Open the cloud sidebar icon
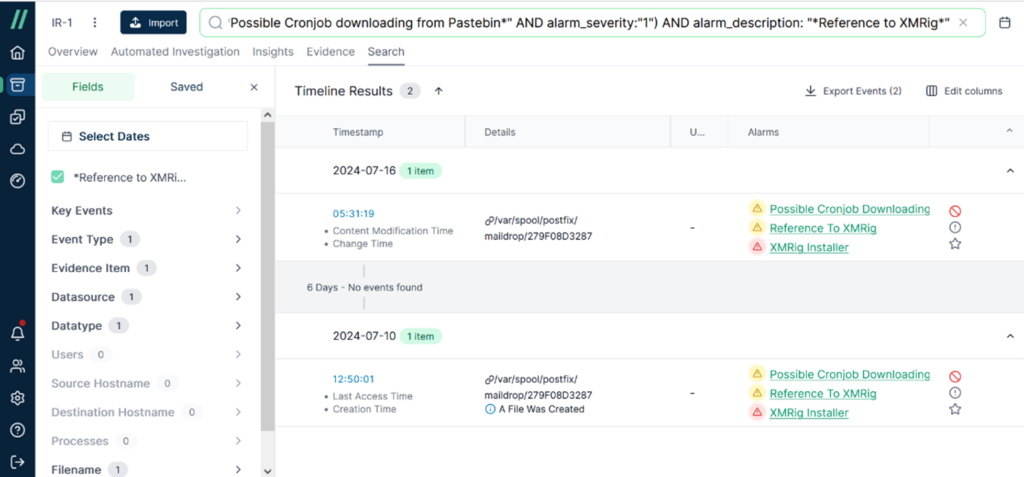1024x477 pixels. point(18,149)
